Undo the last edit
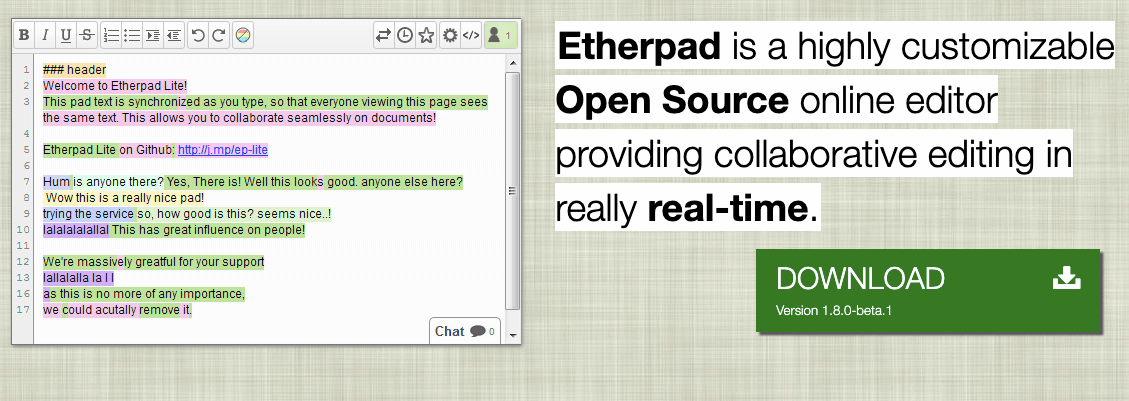The image size is (1129, 401). point(198,35)
